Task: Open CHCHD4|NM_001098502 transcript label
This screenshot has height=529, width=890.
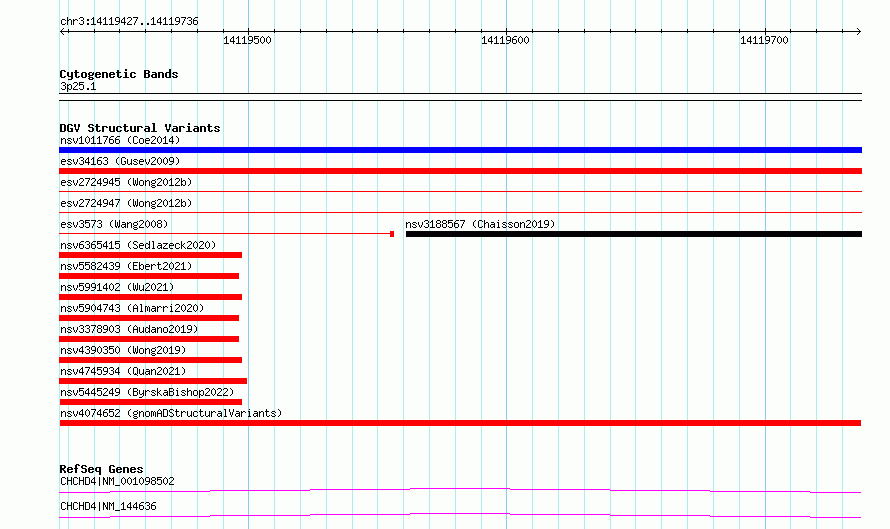Action: 117,481
